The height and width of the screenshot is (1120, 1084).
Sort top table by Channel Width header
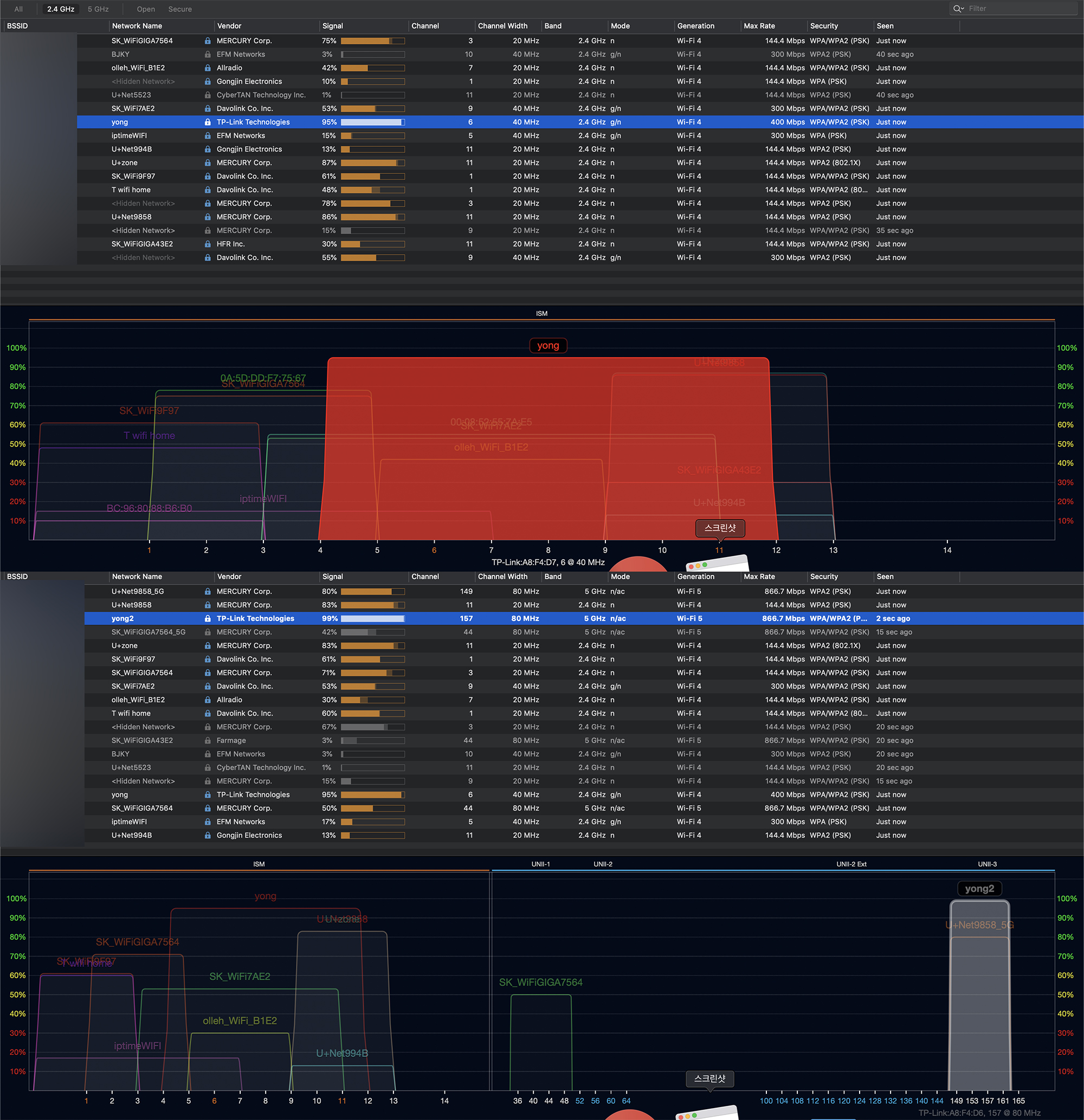502,25
